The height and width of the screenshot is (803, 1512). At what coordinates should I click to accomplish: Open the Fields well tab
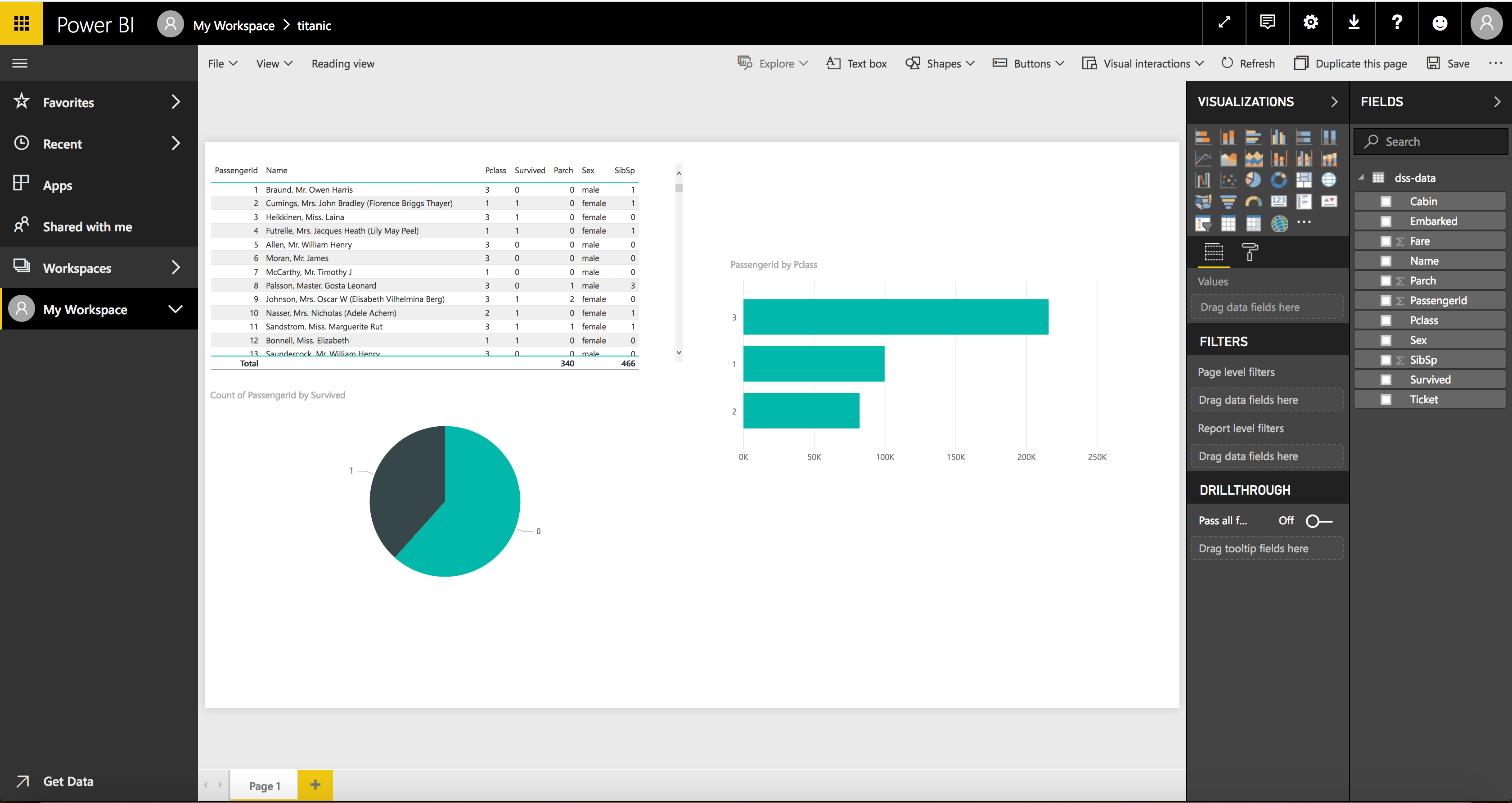click(x=1214, y=253)
